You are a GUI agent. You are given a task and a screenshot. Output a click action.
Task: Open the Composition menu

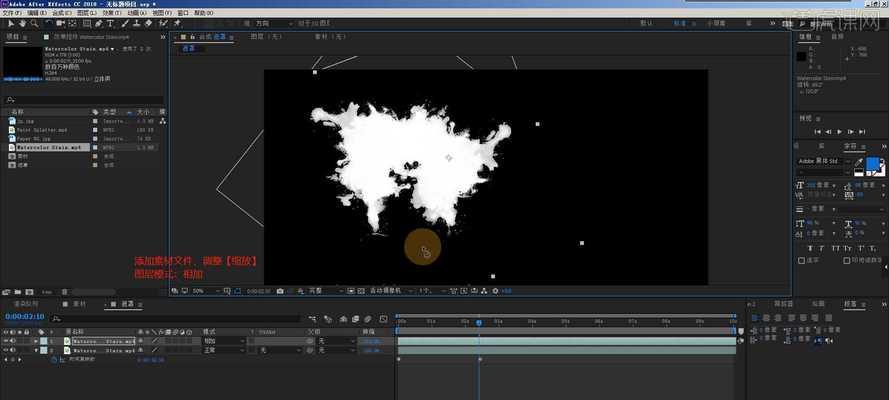point(61,12)
